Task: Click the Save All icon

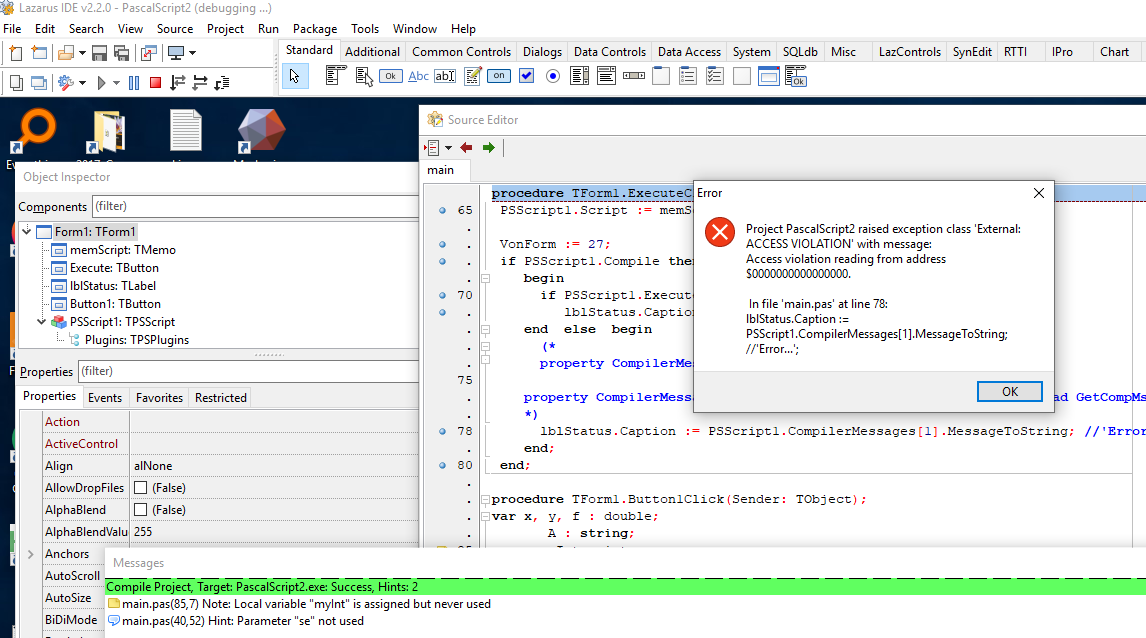Action: (122, 53)
